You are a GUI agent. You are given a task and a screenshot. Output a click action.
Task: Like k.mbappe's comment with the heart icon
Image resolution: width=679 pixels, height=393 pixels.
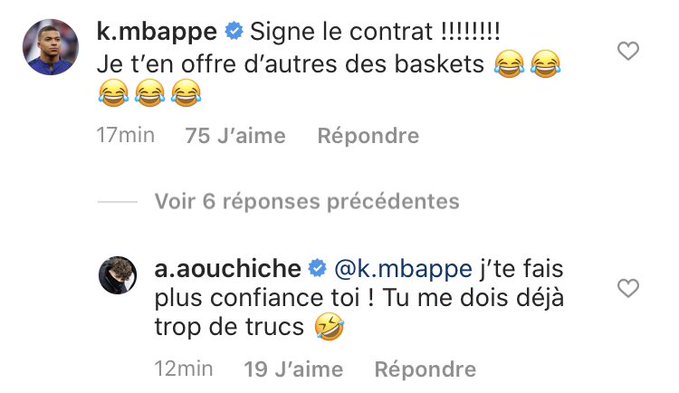628,51
